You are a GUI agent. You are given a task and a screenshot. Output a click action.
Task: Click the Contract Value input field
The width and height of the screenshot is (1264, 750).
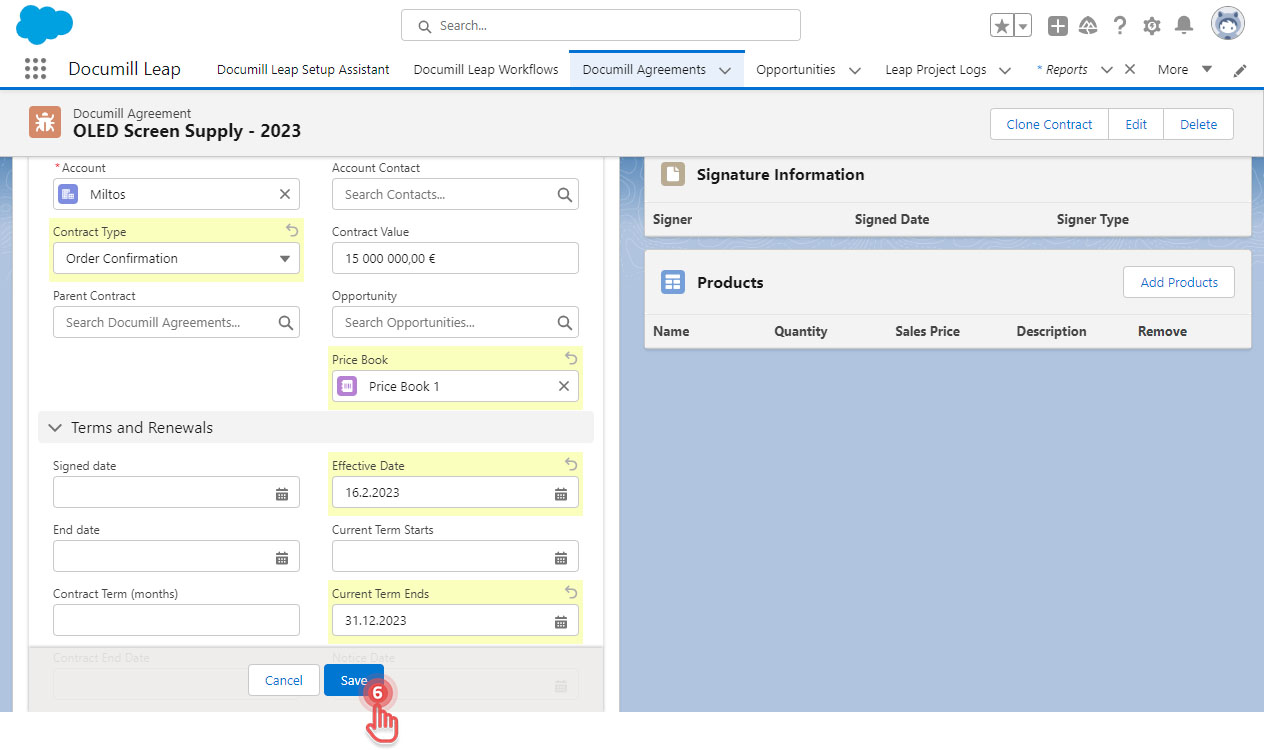pos(455,258)
